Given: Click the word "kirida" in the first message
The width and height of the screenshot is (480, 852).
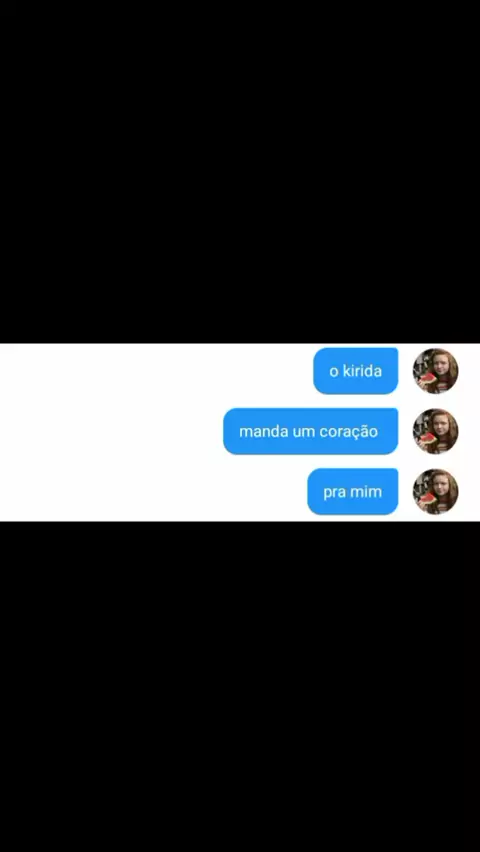Looking at the screenshot, I should tap(362, 371).
